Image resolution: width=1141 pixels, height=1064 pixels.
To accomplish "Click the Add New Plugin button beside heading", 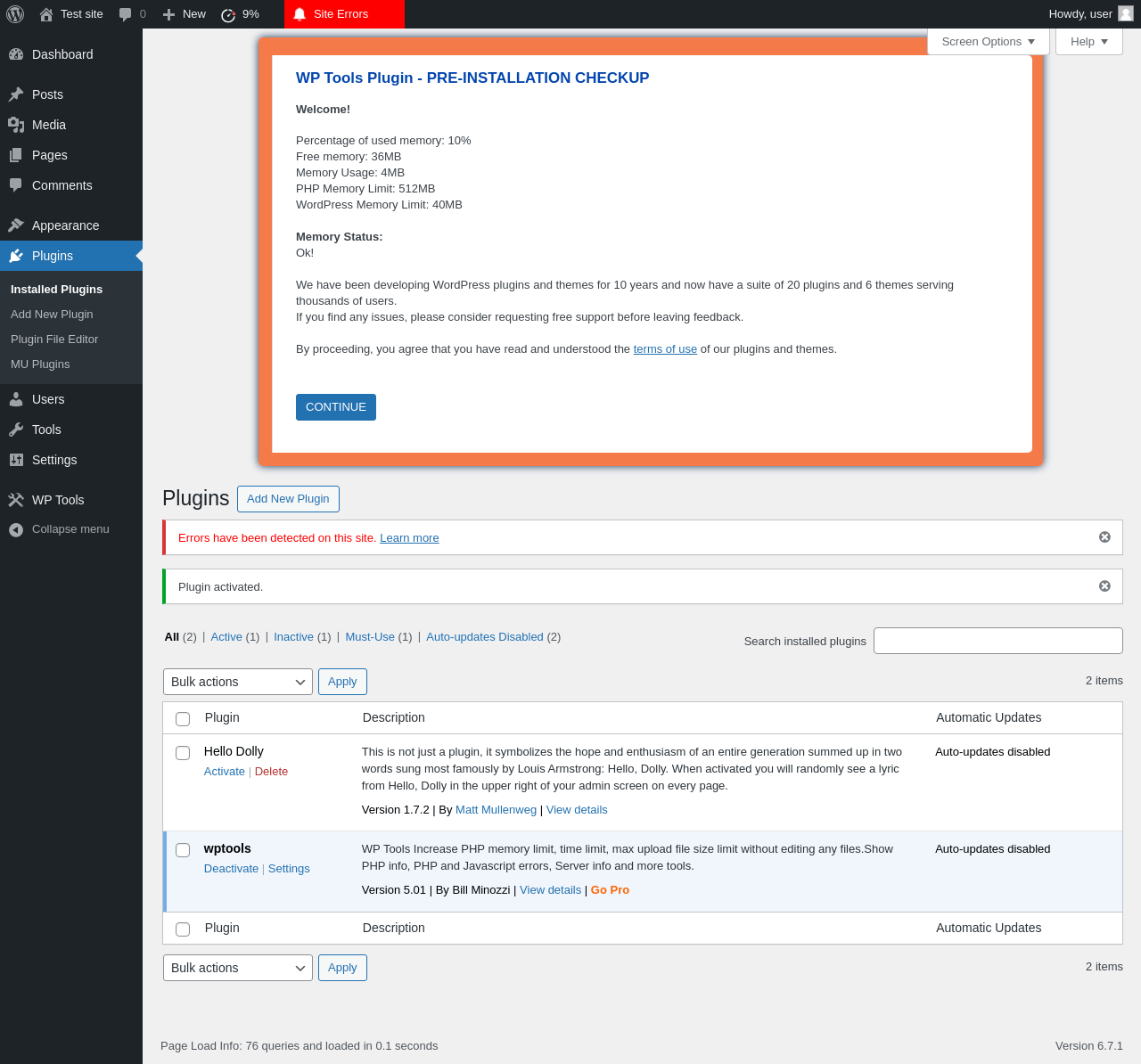I will tap(288, 499).
